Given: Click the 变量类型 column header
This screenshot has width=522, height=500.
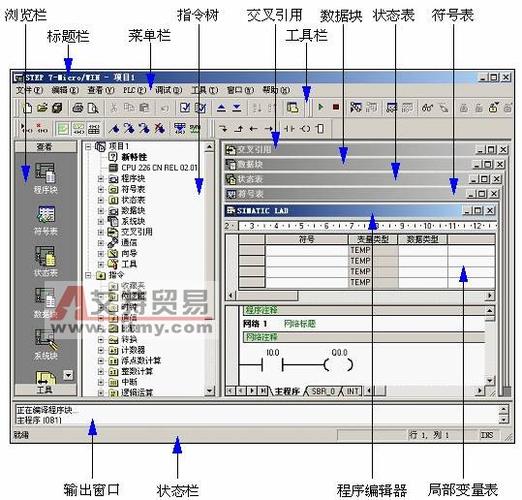Looking at the screenshot, I should point(373,239).
